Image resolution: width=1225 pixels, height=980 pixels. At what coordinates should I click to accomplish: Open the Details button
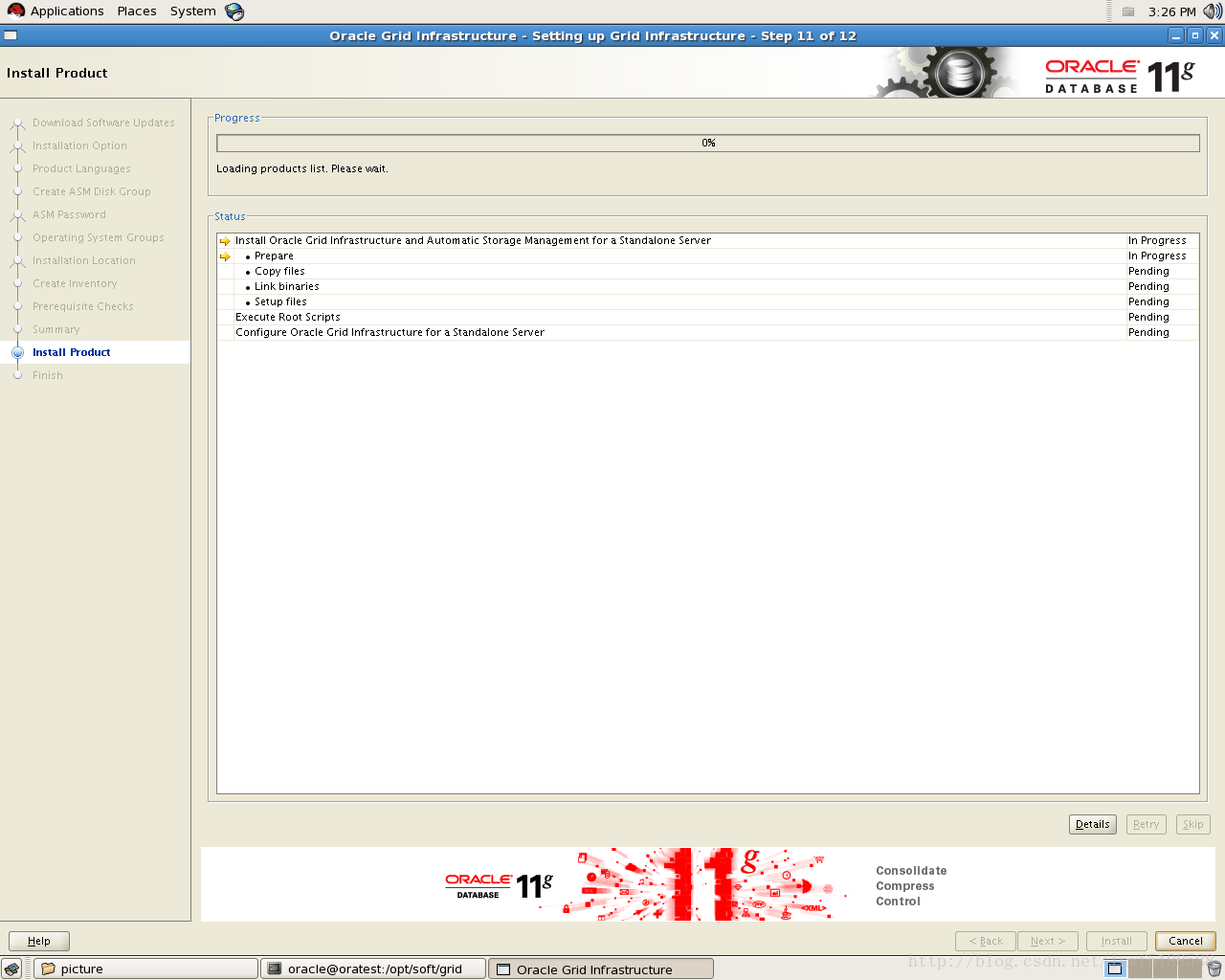click(1093, 824)
